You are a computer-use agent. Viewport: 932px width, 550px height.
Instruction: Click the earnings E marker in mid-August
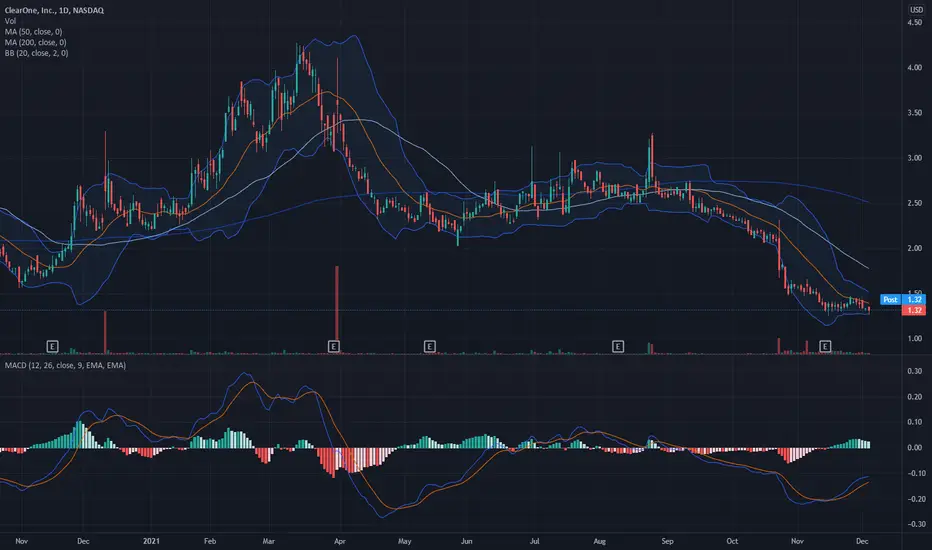tap(618, 346)
